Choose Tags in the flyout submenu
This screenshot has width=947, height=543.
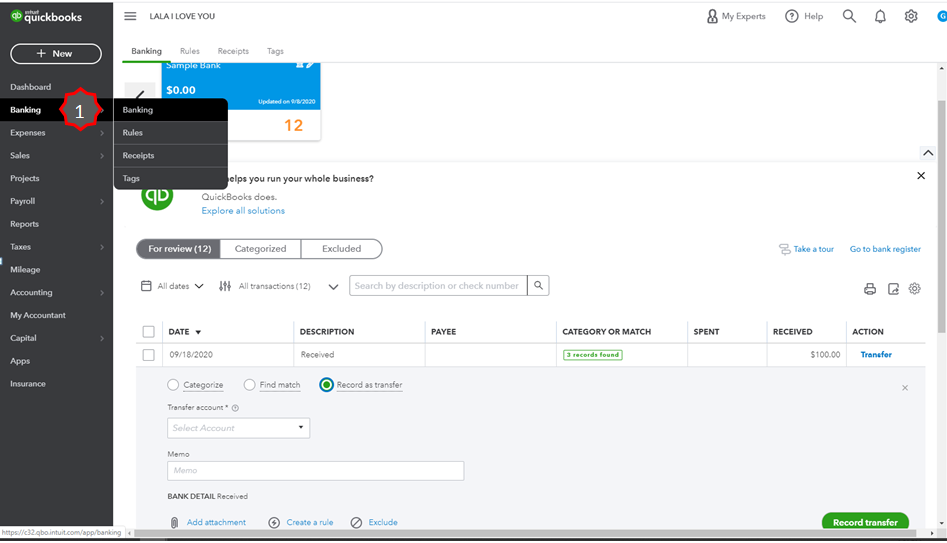pyautogui.click(x=170, y=178)
